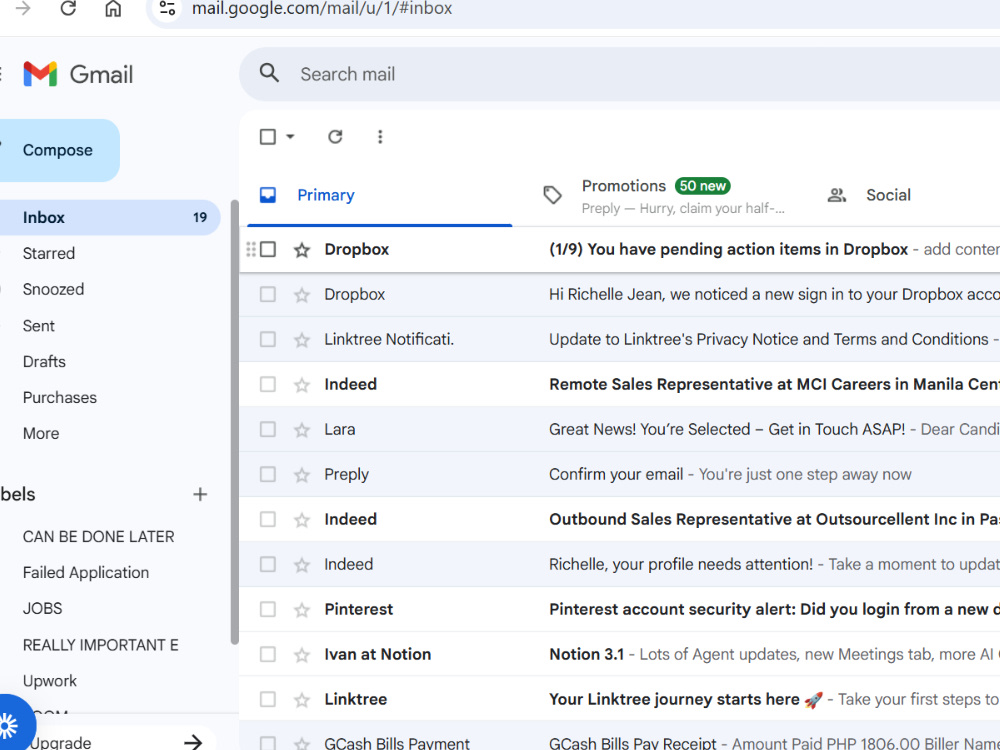Tick the Indeed Remote Sales Representative checkbox
The image size is (1000, 750).
pos(268,384)
